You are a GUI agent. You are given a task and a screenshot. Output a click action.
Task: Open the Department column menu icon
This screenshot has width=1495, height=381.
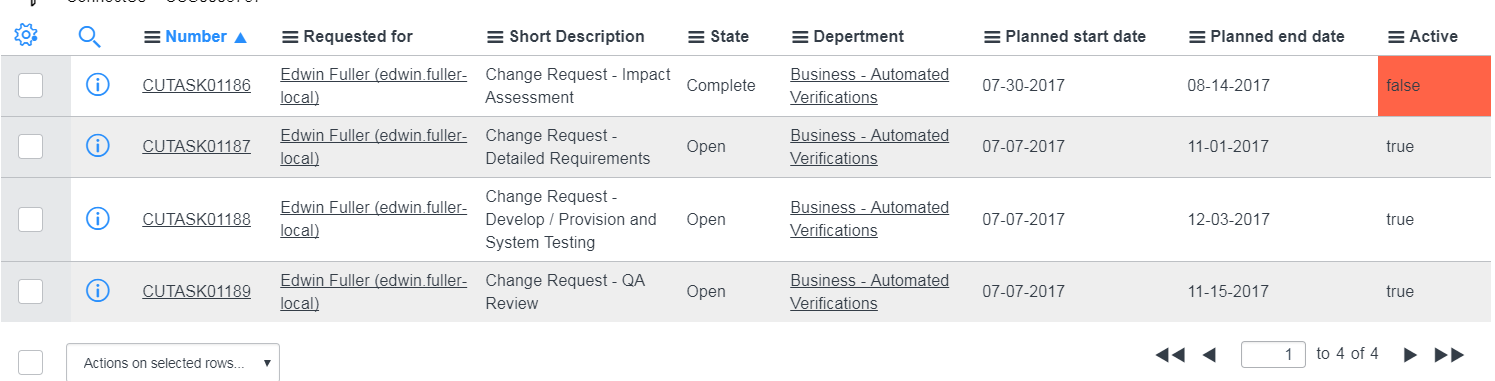(x=799, y=37)
